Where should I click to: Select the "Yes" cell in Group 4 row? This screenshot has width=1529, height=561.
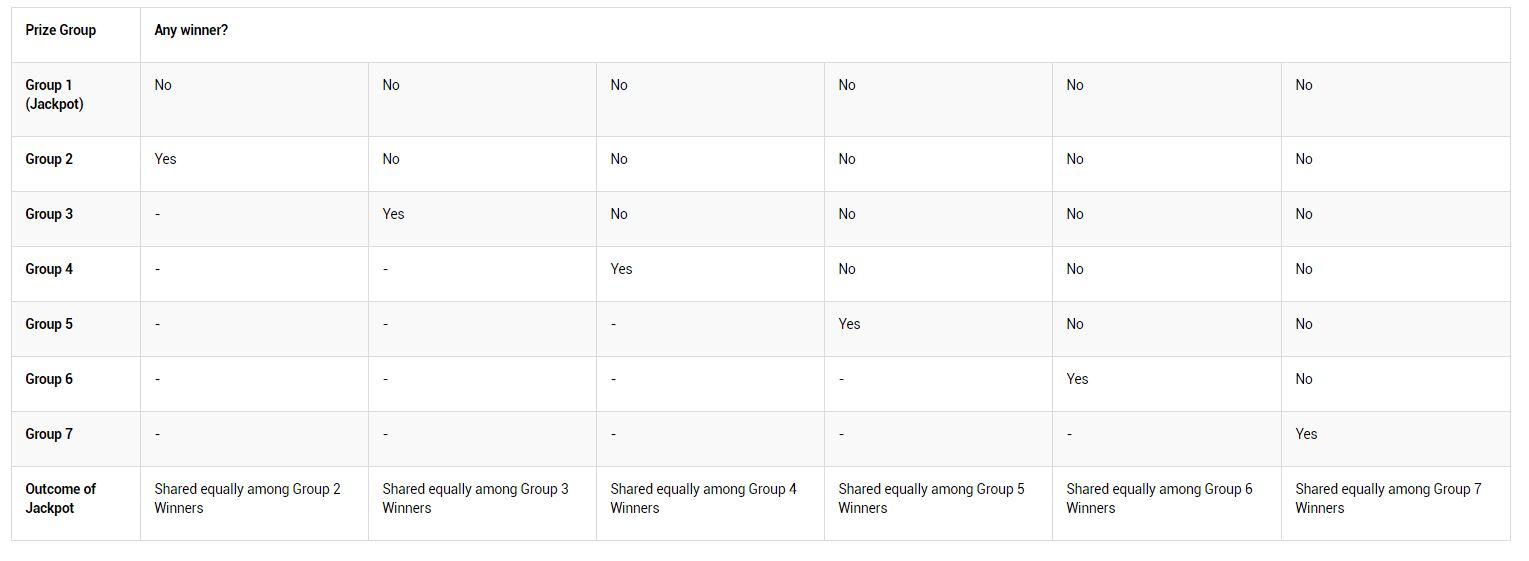click(621, 269)
